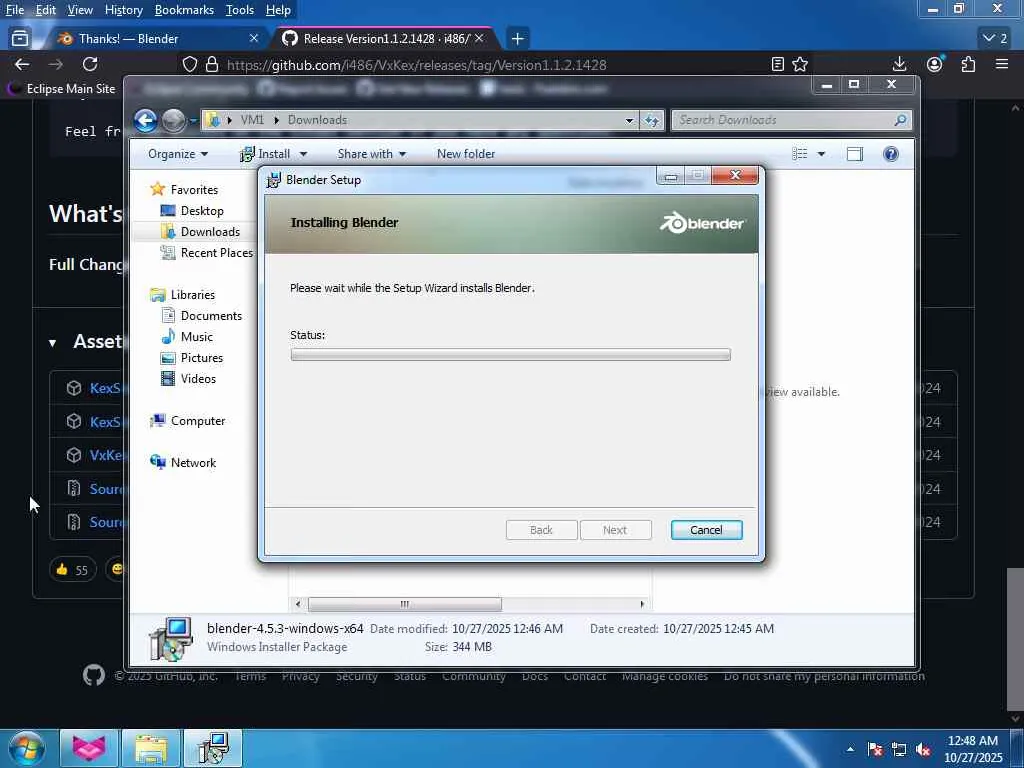Click Explorer refresh button beside address bar
1024x768 pixels.
tap(652, 120)
